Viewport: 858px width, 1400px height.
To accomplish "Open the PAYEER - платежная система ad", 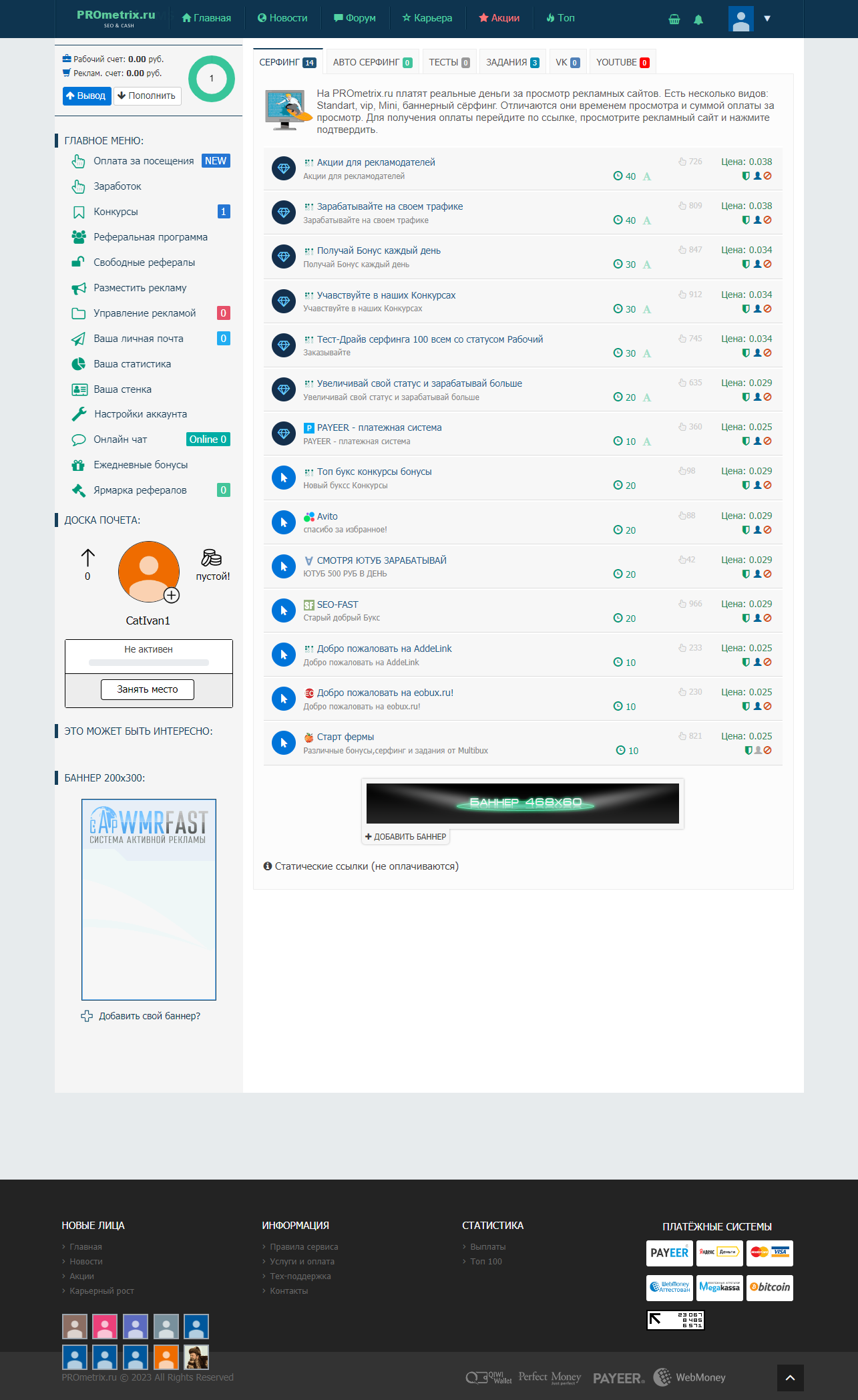I will pyautogui.click(x=379, y=427).
